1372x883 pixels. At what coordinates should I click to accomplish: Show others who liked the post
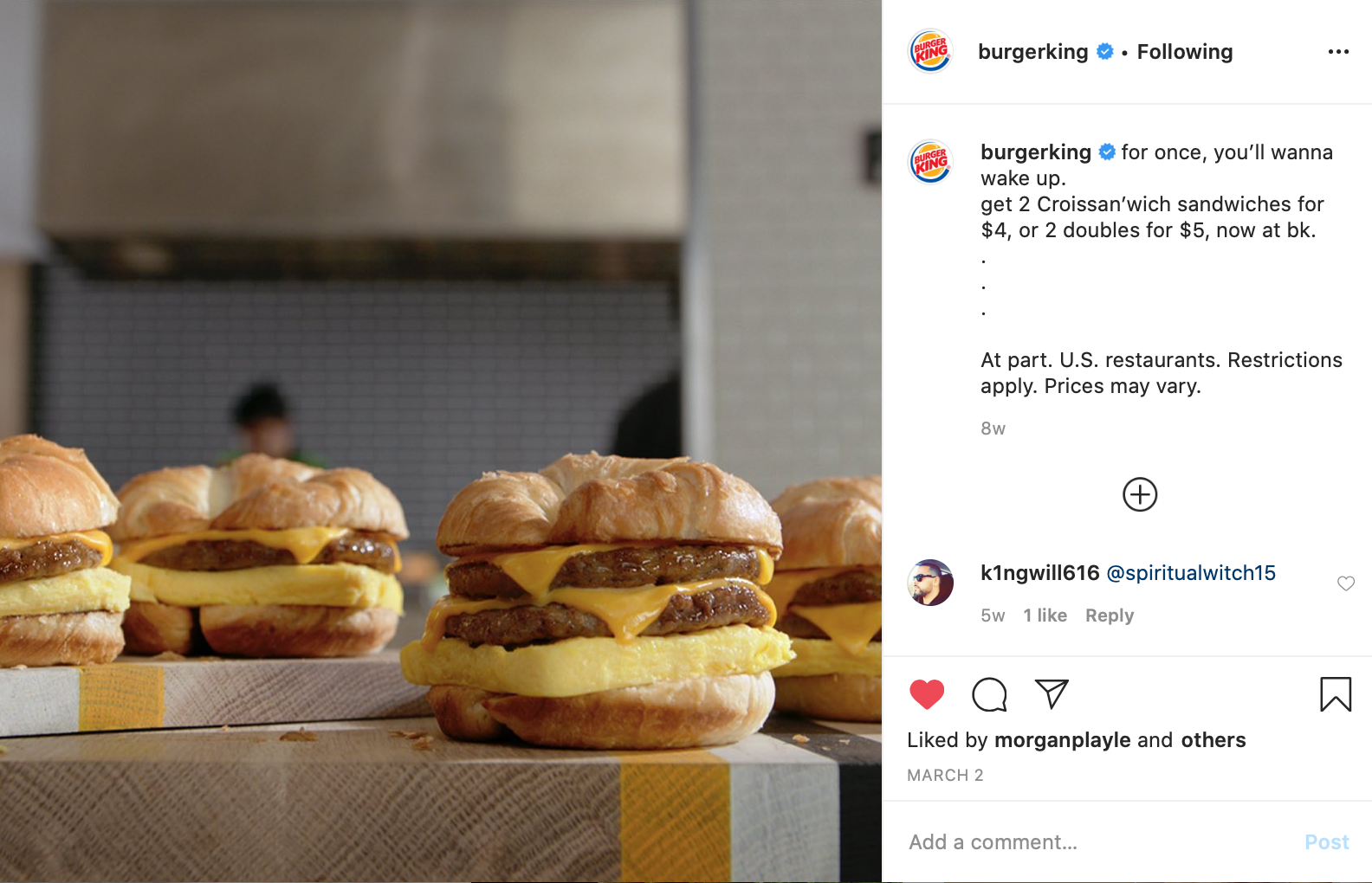click(1213, 740)
